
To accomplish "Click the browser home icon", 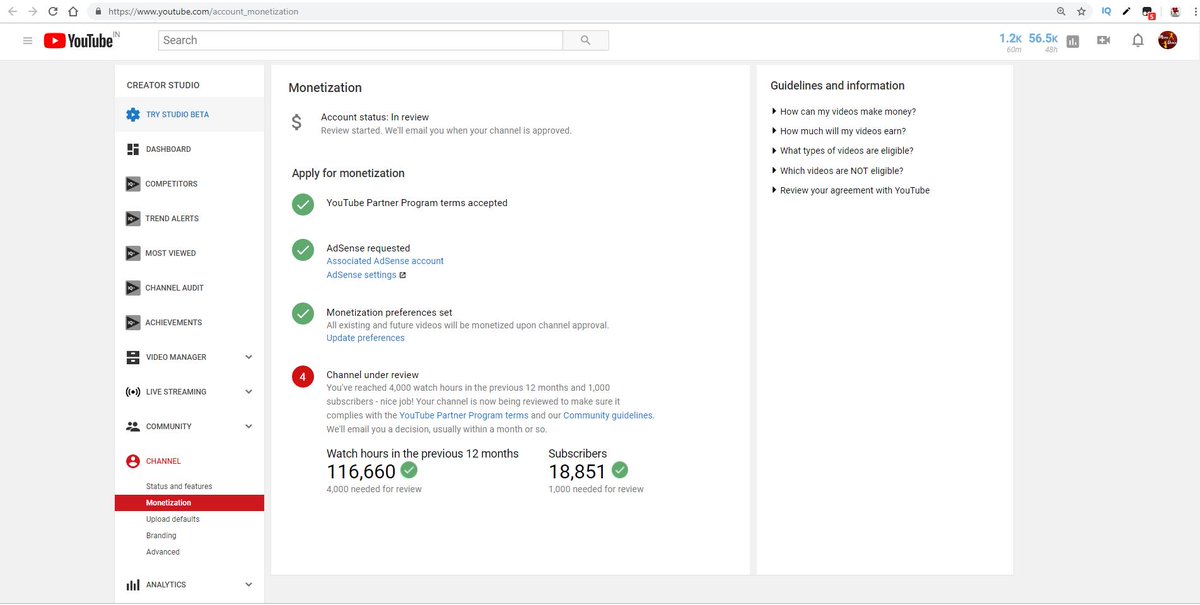I will click(73, 12).
